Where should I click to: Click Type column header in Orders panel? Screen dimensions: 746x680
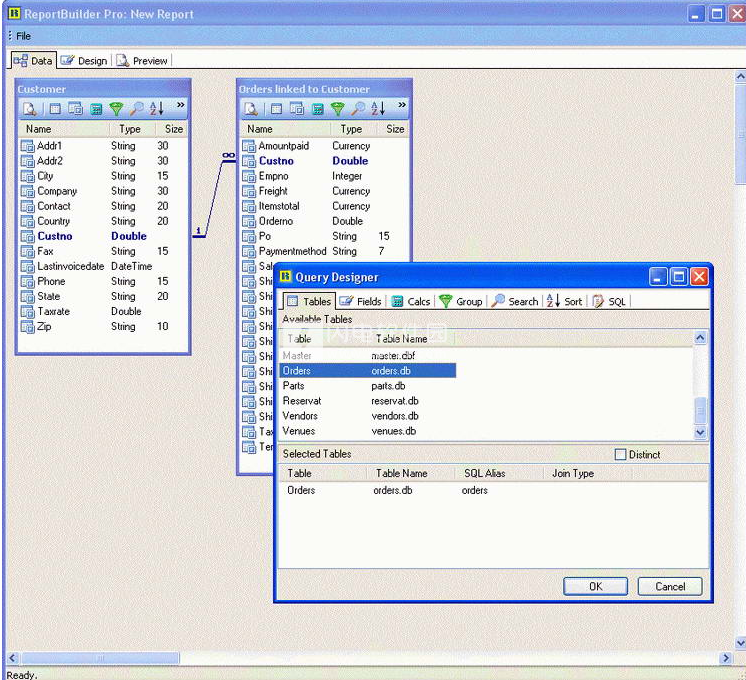coord(353,129)
